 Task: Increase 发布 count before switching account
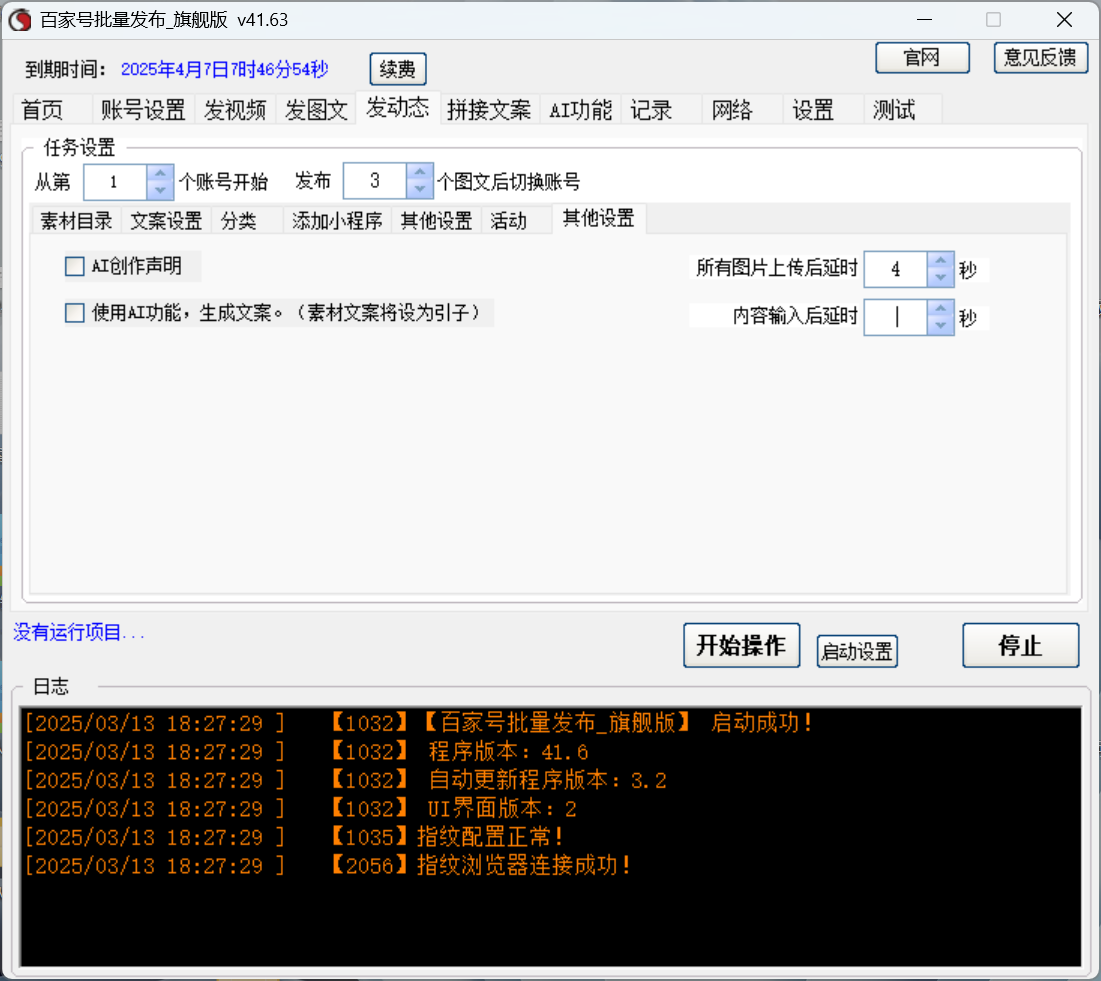click(420, 173)
